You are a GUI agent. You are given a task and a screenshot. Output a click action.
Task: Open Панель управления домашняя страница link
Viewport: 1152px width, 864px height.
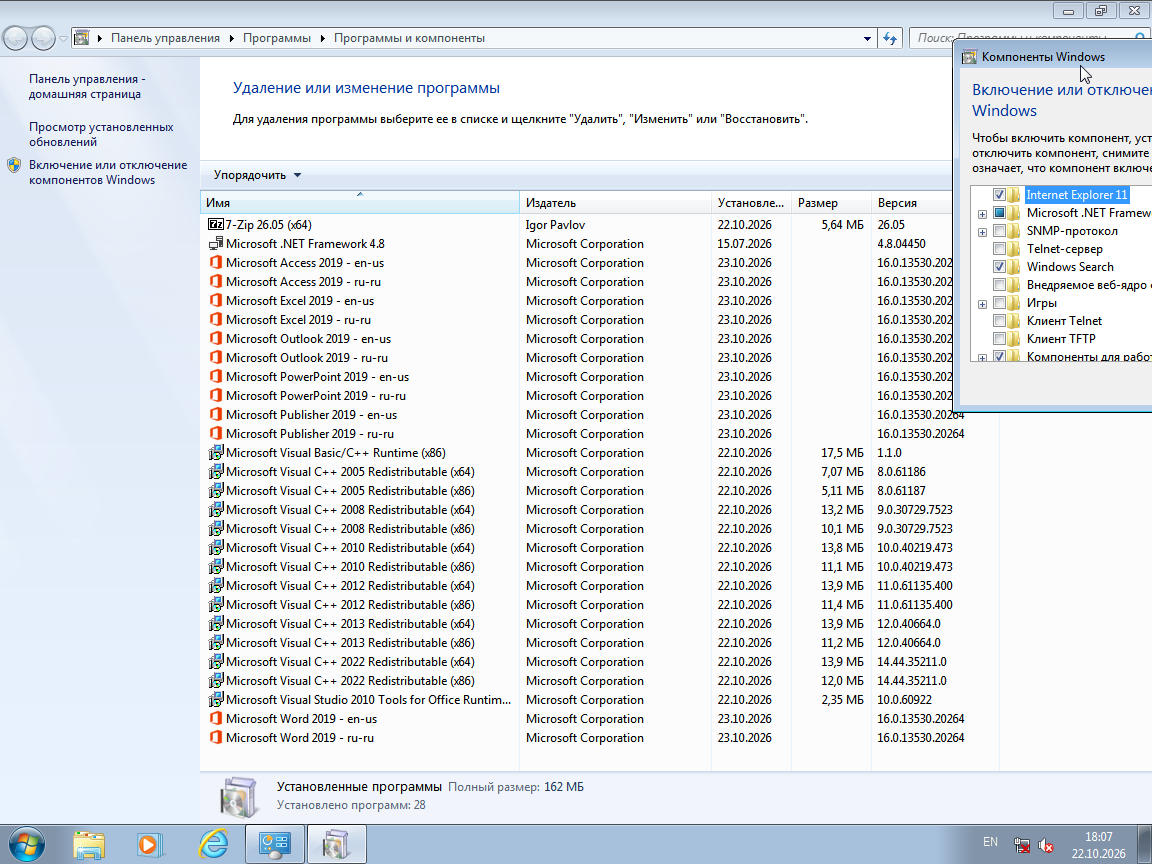[x=87, y=87]
